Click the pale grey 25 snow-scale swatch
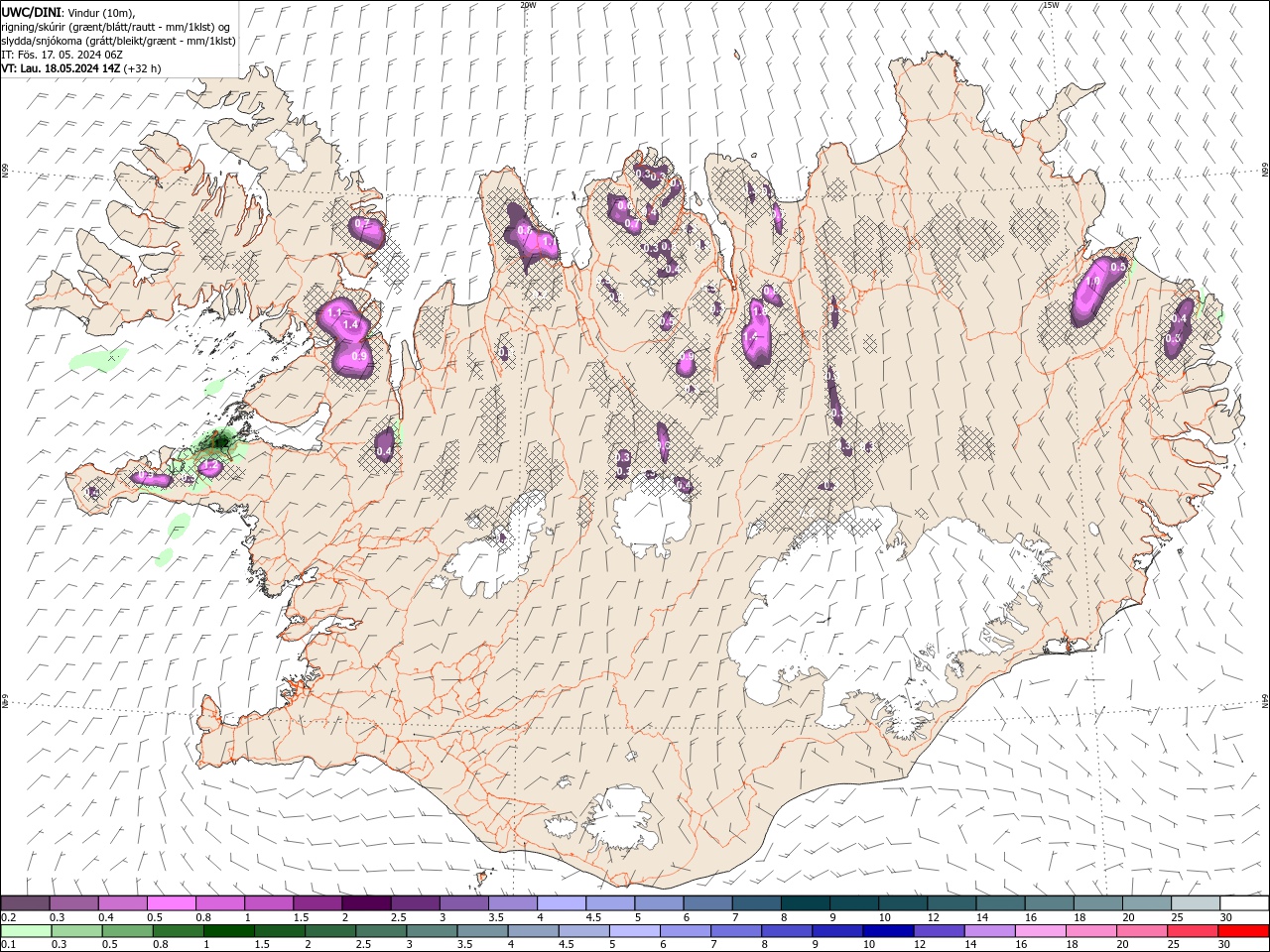 coord(1194,902)
